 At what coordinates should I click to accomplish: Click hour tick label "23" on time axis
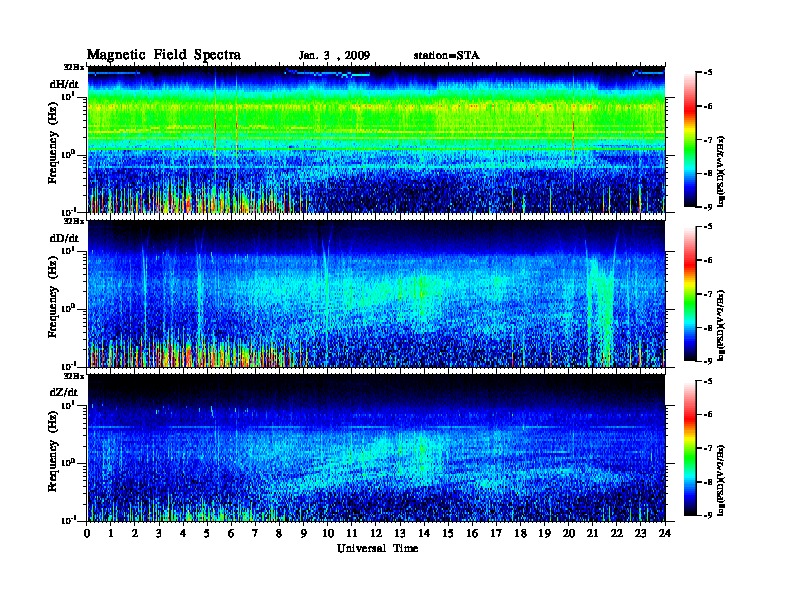pyautogui.click(x=640, y=534)
